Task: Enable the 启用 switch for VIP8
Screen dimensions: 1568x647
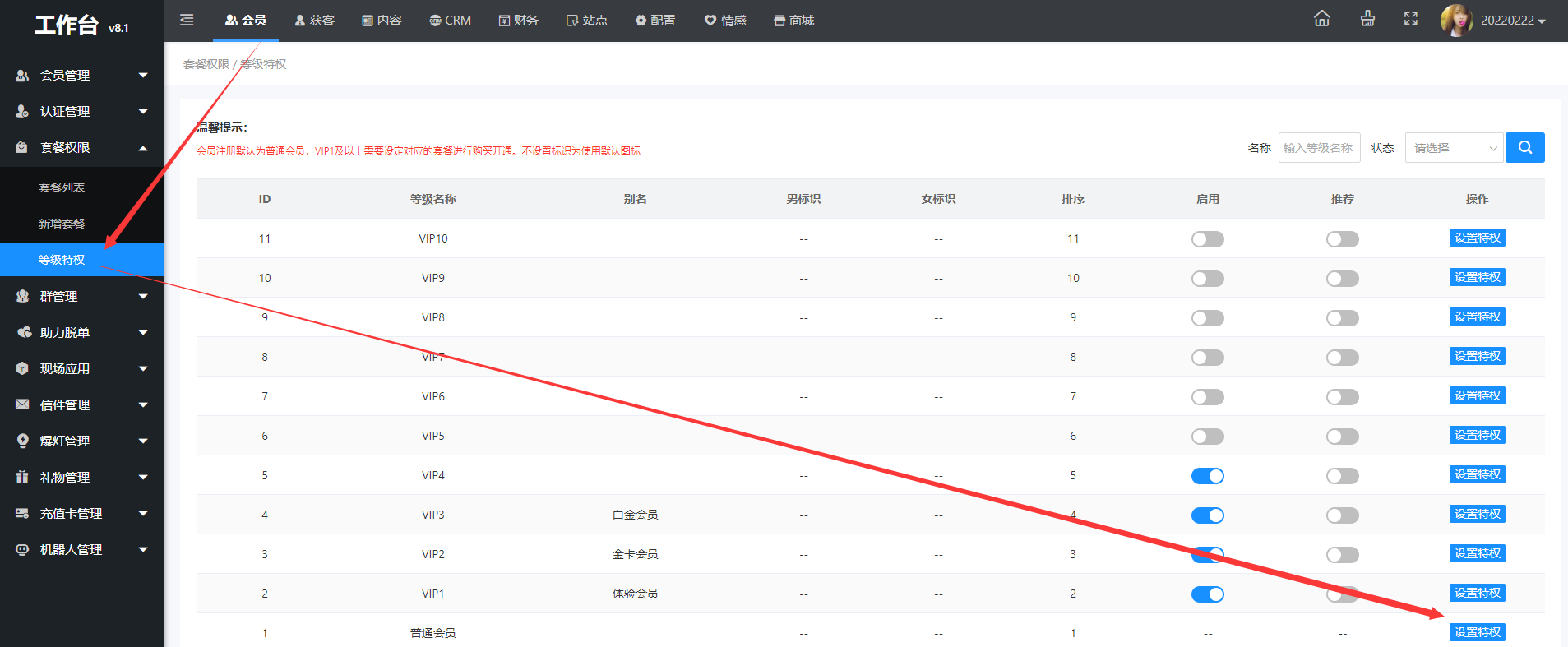Action: coord(1207,318)
